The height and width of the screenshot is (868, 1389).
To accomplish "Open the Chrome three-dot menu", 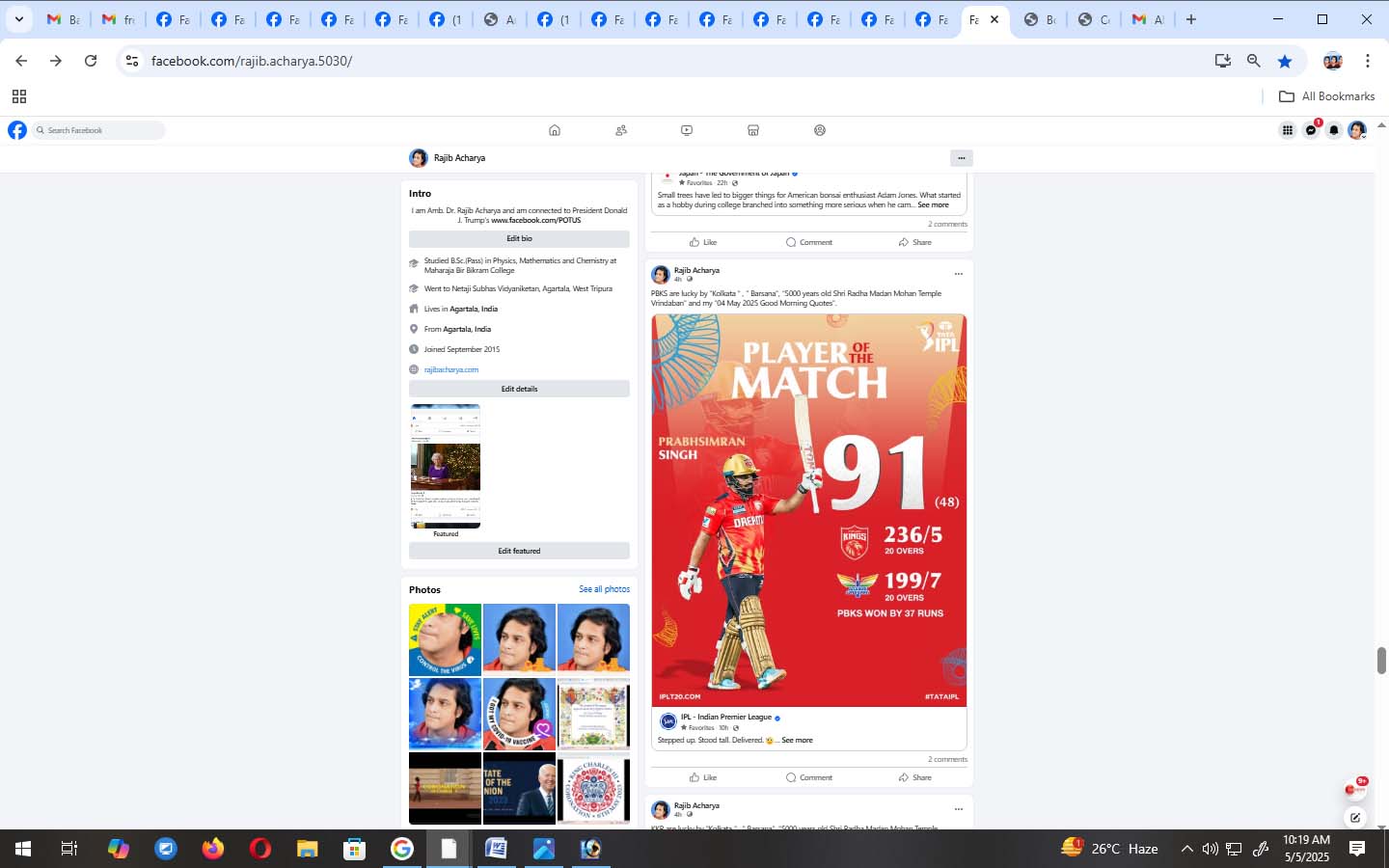I will 1368,61.
